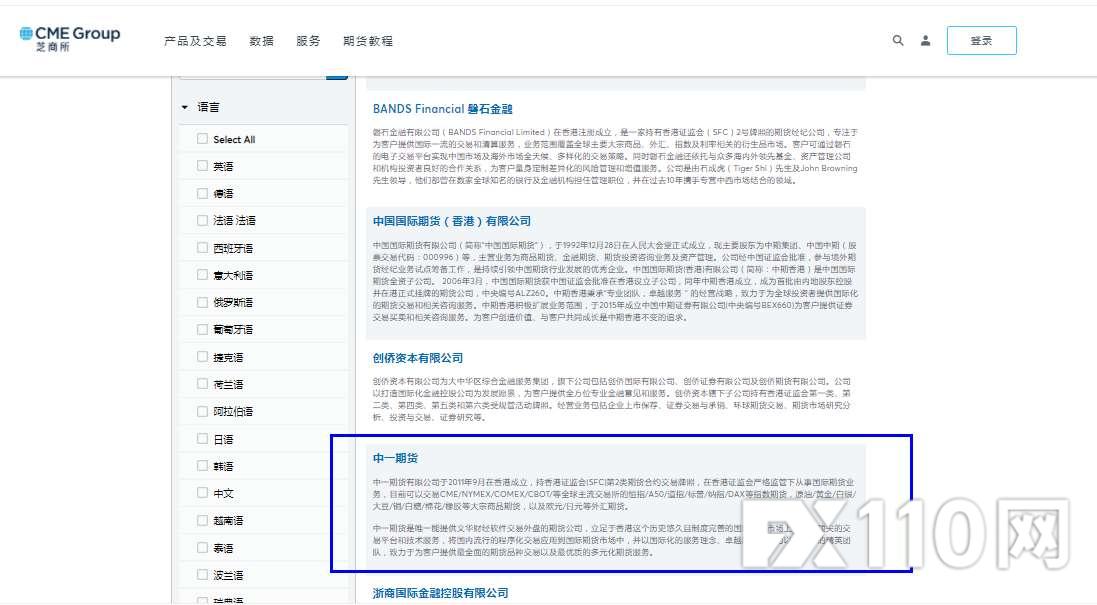Image resolution: width=1097 pixels, height=605 pixels.
Task: Tick the 英语 checkbox
Action: (x=202, y=166)
